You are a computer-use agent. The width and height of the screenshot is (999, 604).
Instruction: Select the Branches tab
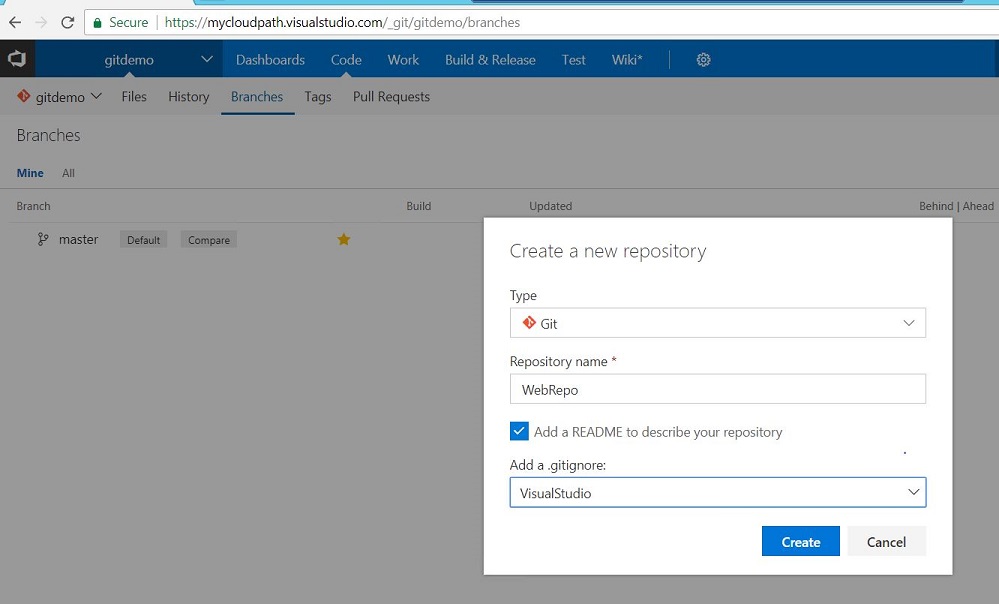[257, 97]
